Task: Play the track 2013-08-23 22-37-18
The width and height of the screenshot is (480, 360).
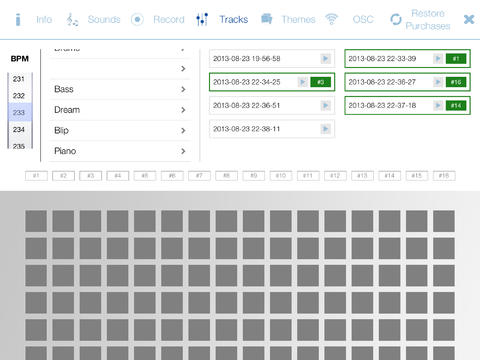Action: (438, 106)
